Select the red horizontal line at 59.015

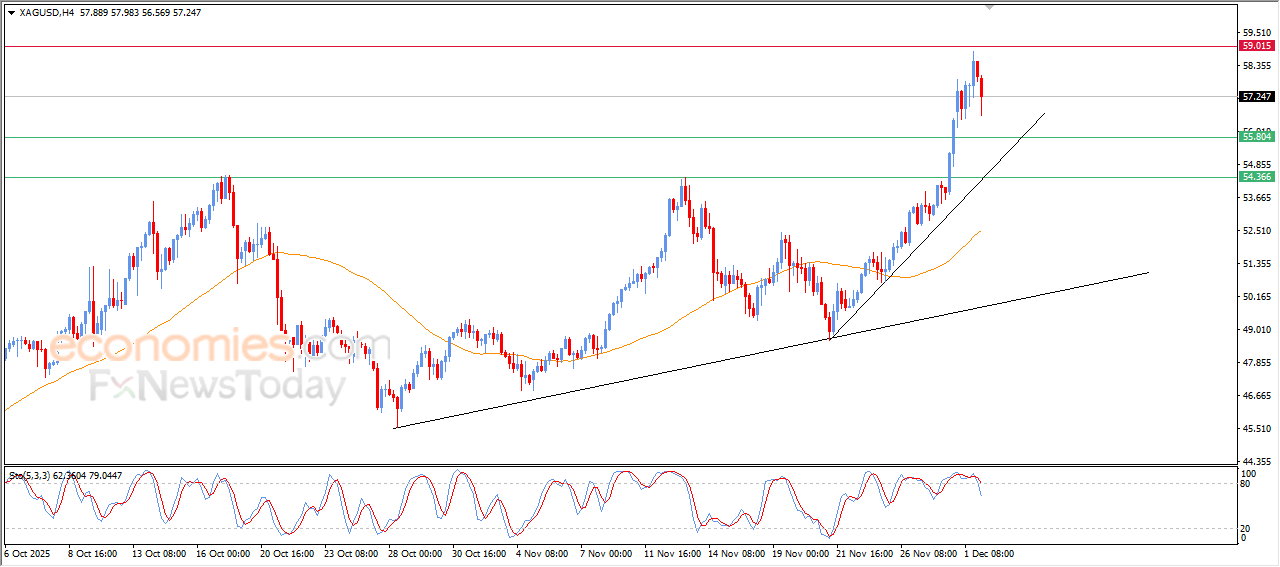click(x=600, y=46)
